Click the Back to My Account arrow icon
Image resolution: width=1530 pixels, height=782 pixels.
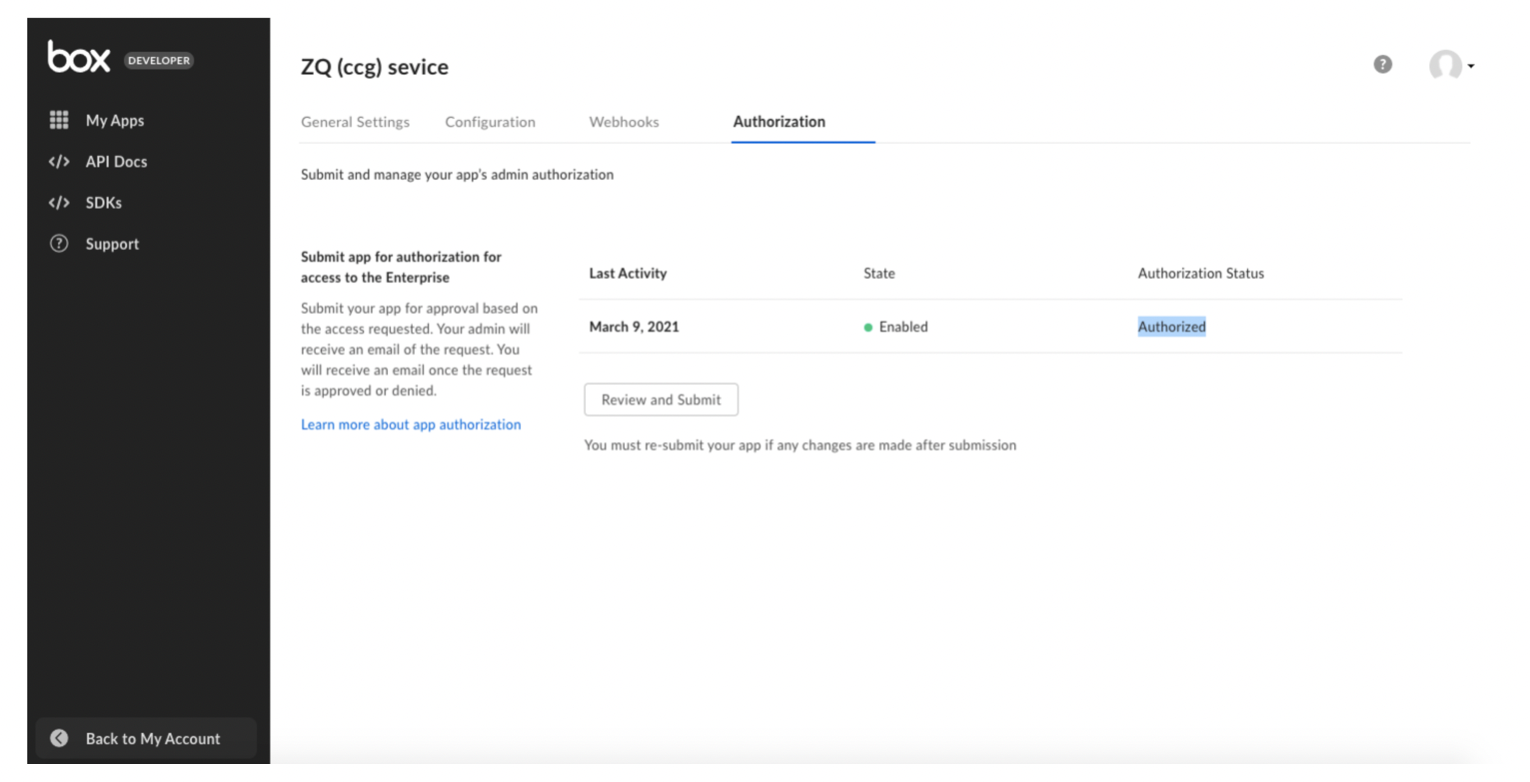point(59,738)
